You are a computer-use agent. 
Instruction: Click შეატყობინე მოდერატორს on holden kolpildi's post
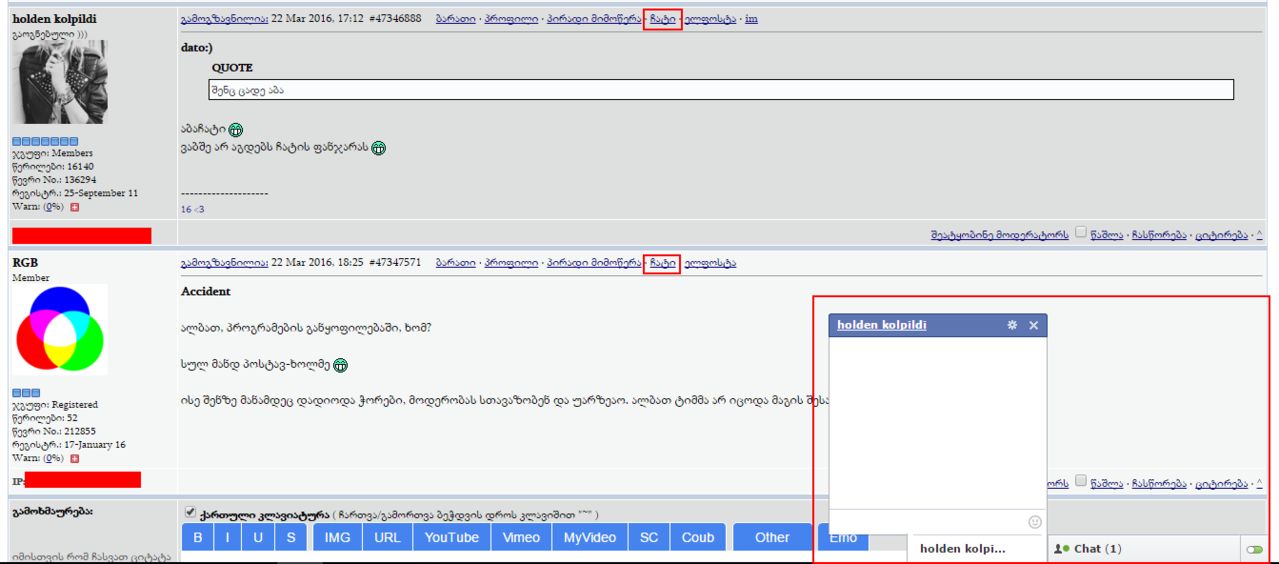tap(999, 234)
